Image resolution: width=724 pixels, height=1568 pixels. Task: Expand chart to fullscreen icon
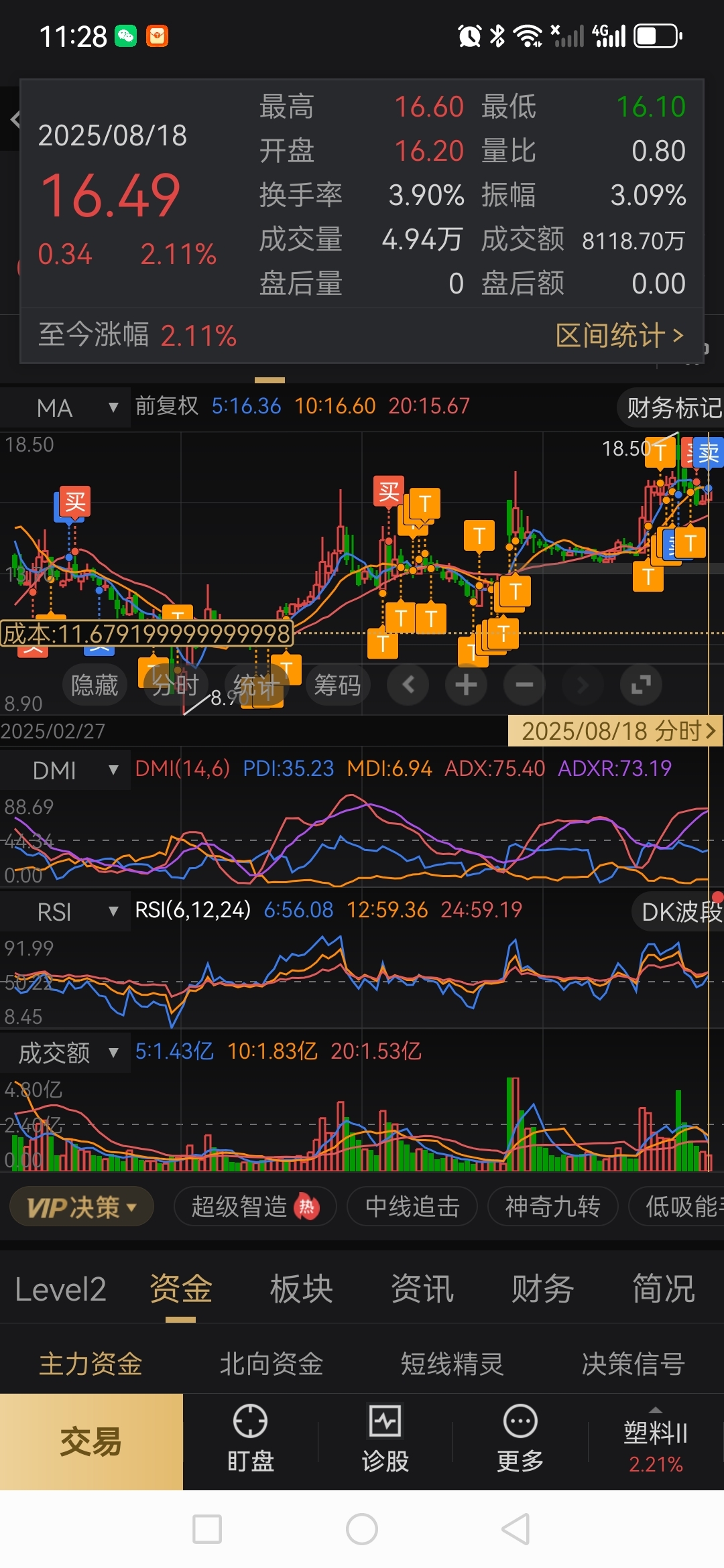pyautogui.click(x=641, y=684)
